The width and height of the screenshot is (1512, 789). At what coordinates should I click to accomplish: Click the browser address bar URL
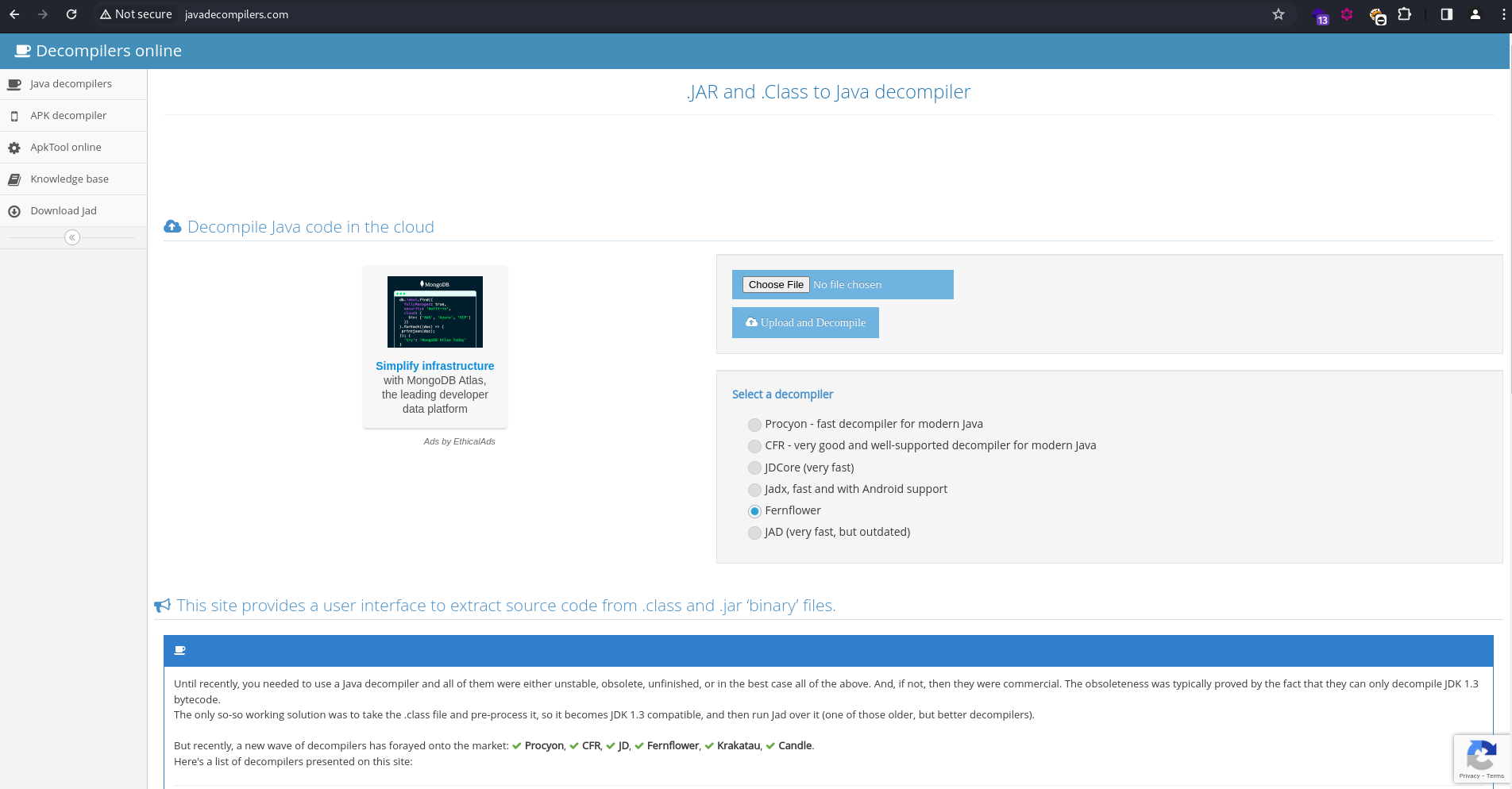(x=237, y=14)
